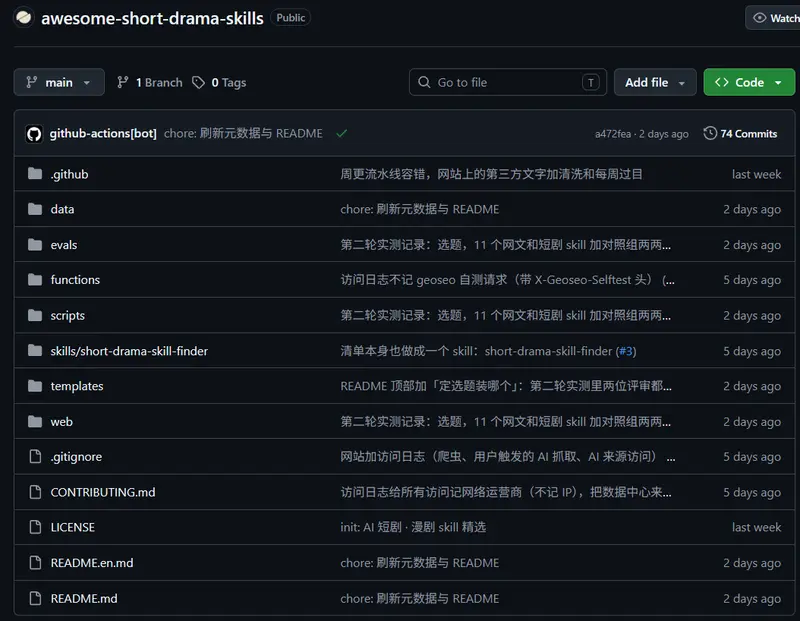Image resolution: width=800 pixels, height=621 pixels.
Task: Open the scripts folder
Action: point(67,315)
